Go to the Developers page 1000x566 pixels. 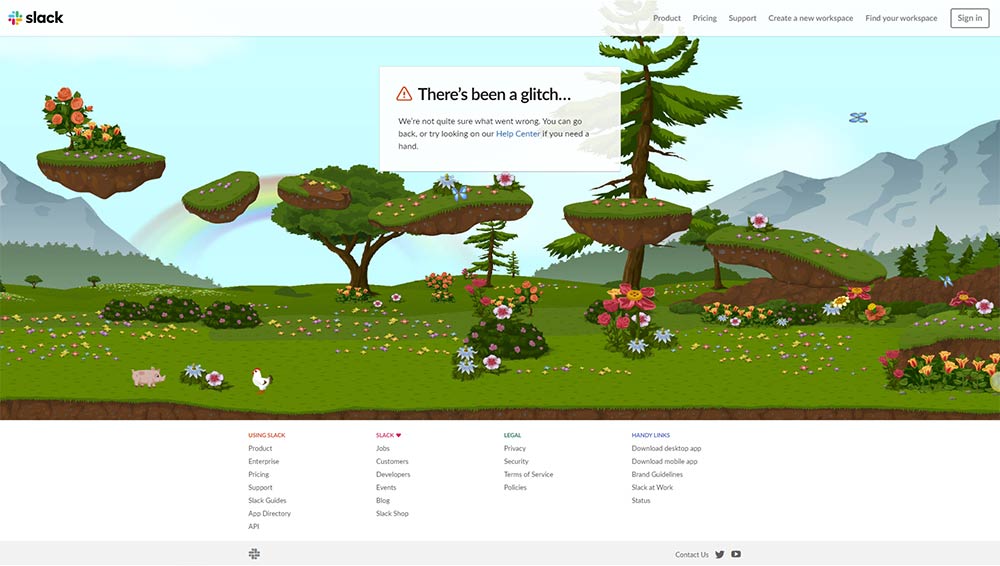(x=393, y=475)
